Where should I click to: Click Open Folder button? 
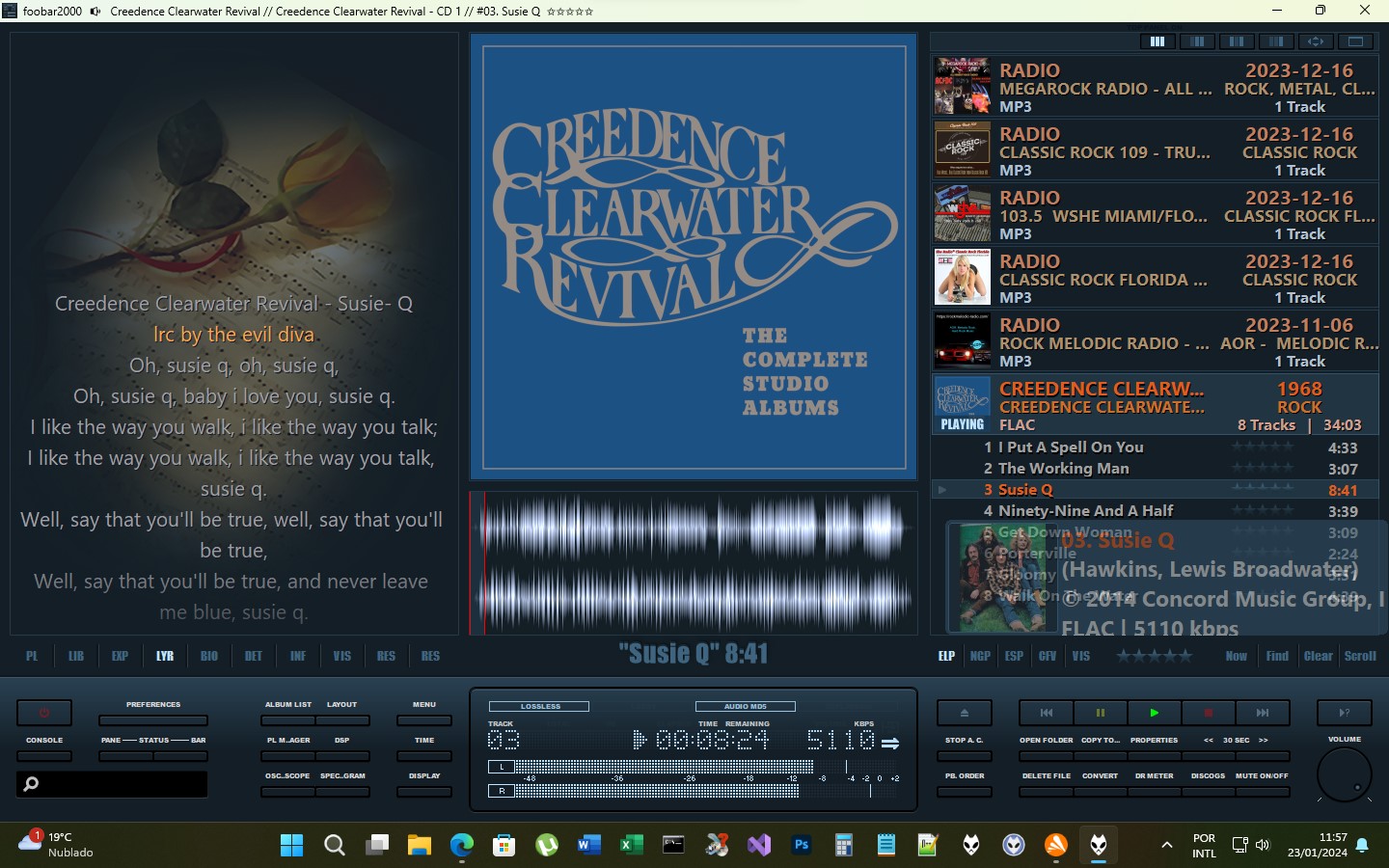(1046, 756)
